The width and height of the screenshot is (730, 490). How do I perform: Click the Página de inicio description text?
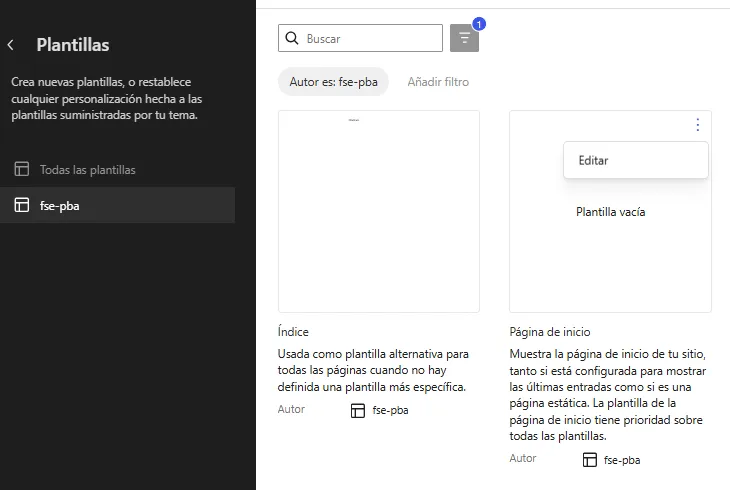click(x=608, y=395)
